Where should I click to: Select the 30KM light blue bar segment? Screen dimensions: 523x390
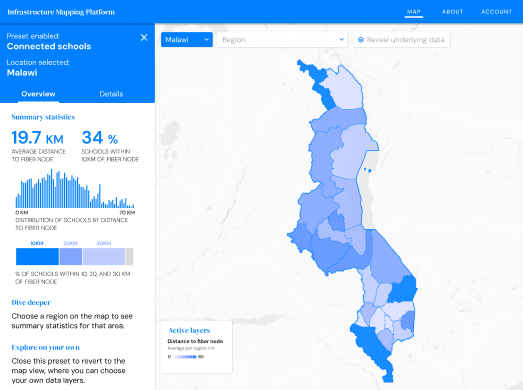104,257
